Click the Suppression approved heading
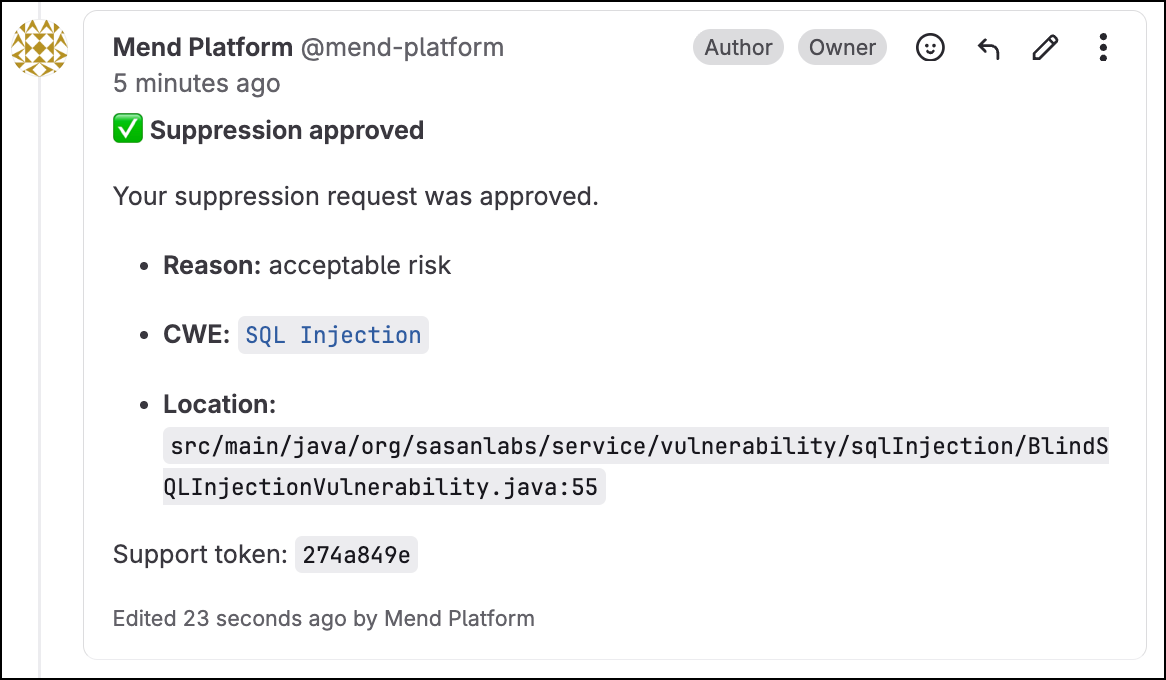This screenshot has width=1166, height=680. click(x=287, y=130)
